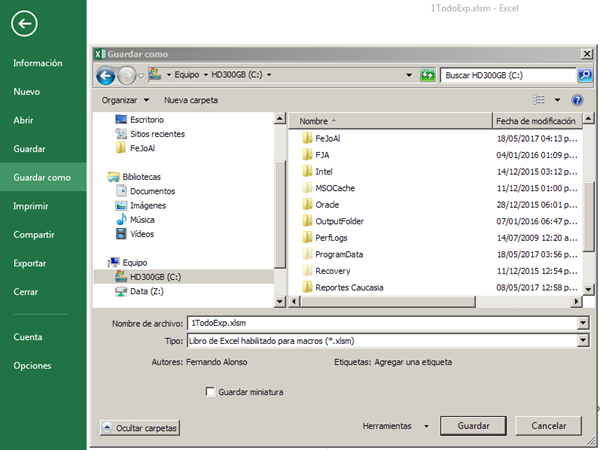This screenshot has height=450, width=600.
Task: Open the Organizar dropdown menu
Action: [x=125, y=100]
